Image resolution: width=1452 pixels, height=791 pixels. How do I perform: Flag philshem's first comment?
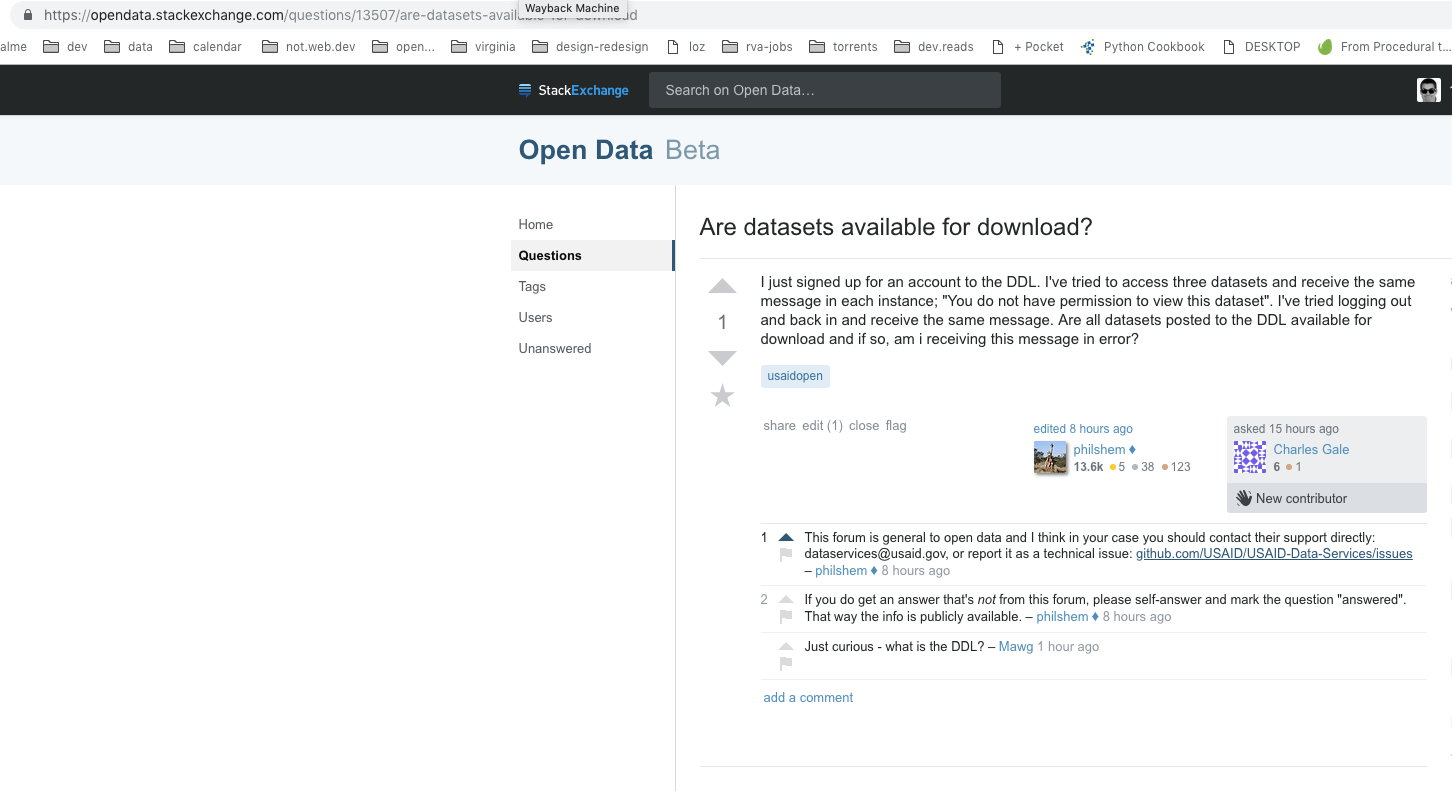785,555
